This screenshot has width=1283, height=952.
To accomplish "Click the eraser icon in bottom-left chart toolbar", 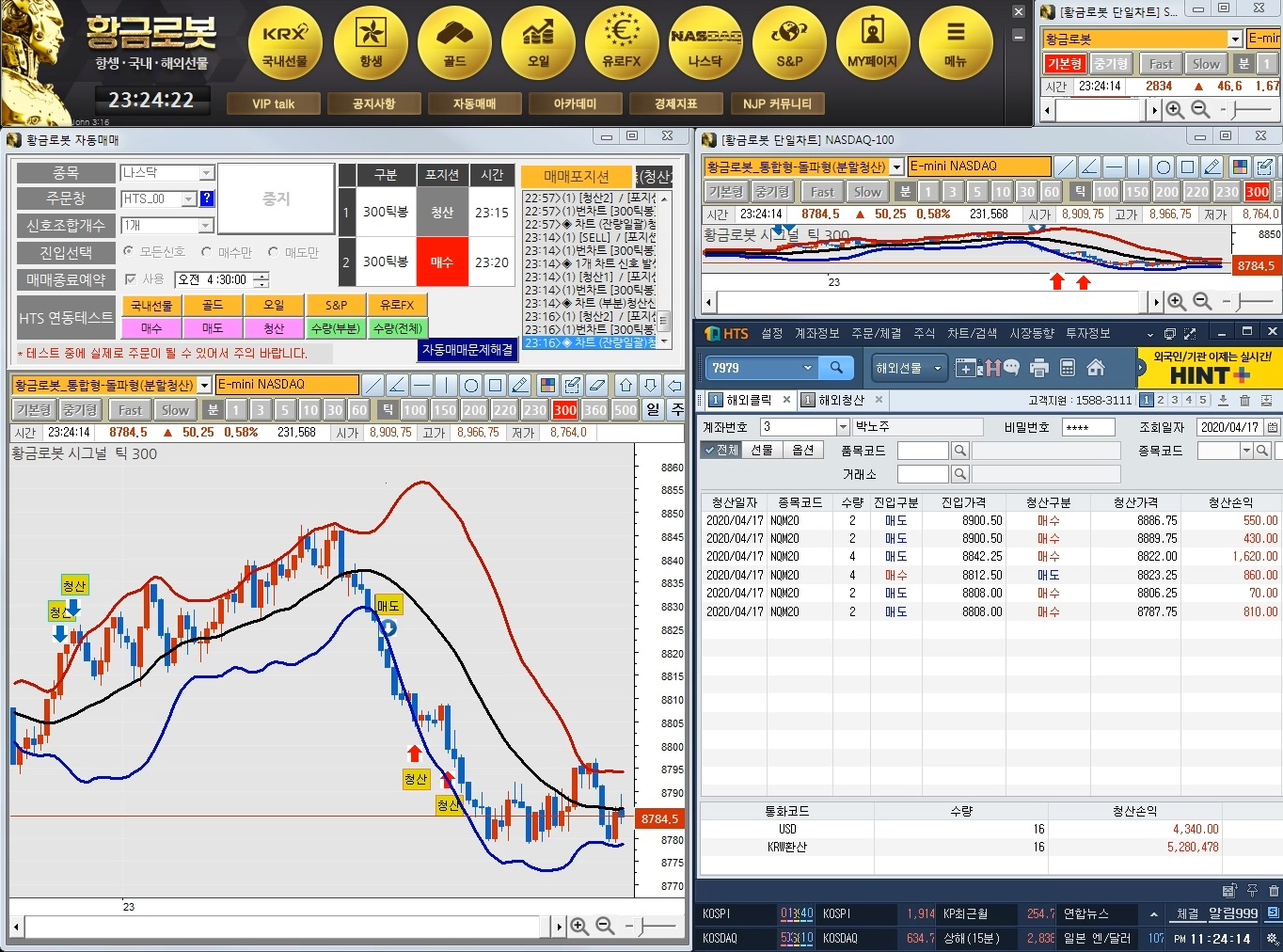I will tap(596, 385).
